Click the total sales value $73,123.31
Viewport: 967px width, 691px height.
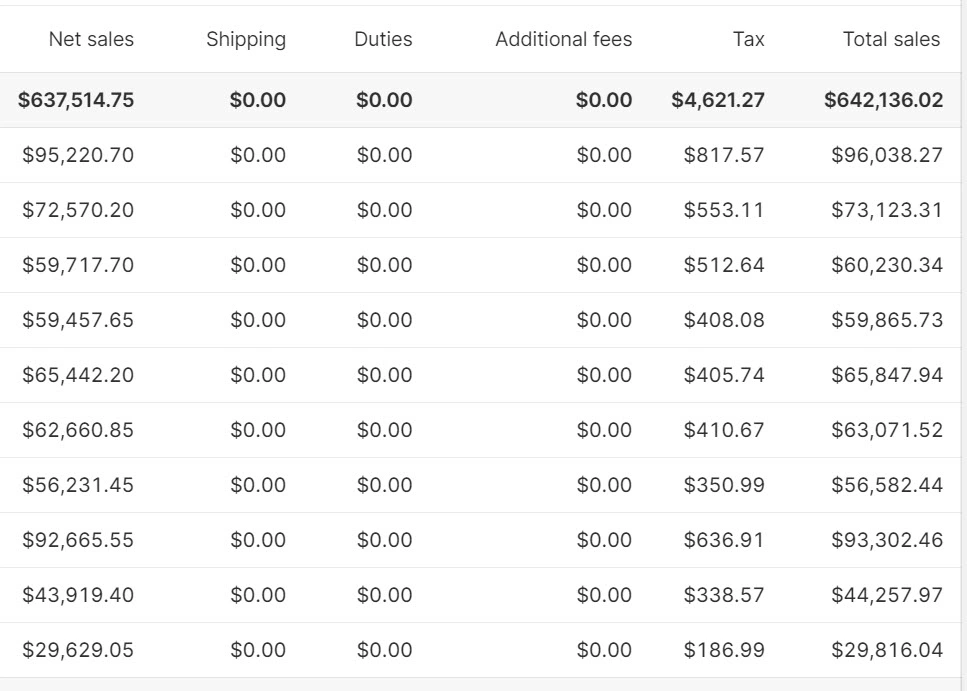pos(887,210)
